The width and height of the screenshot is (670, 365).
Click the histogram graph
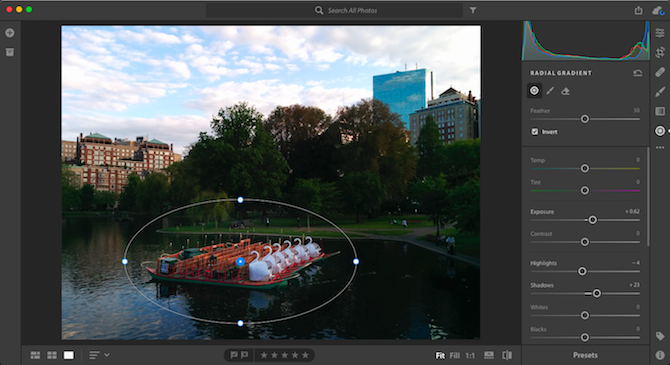click(585, 41)
